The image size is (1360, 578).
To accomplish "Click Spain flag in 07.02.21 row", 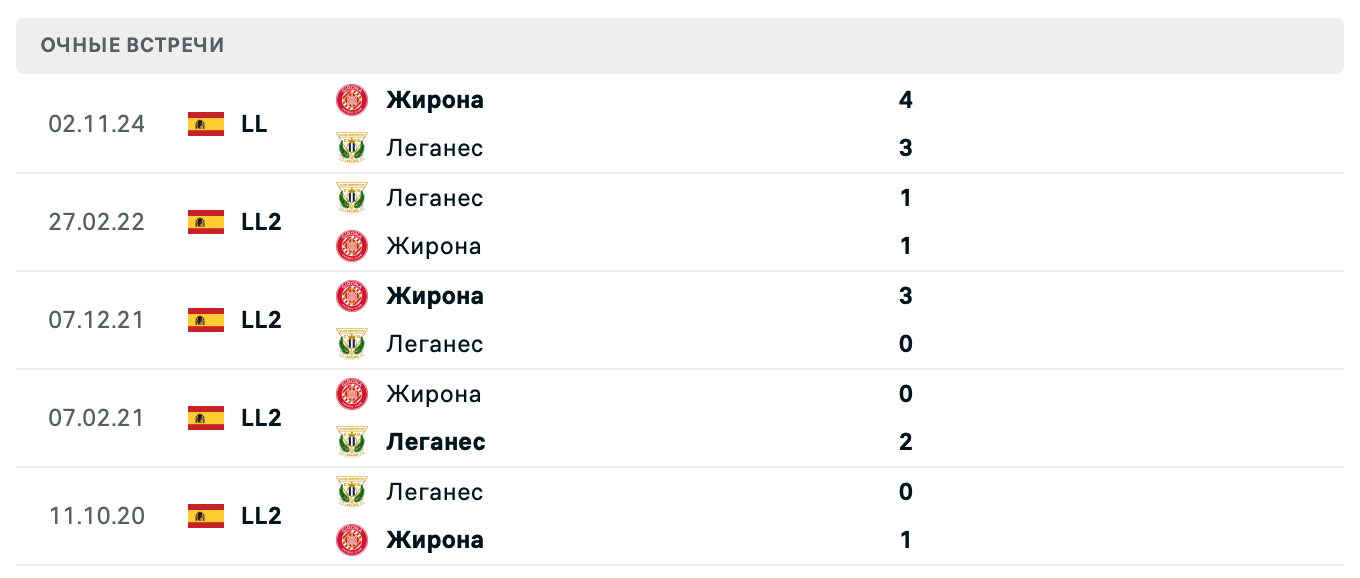I will pyautogui.click(x=206, y=418).
